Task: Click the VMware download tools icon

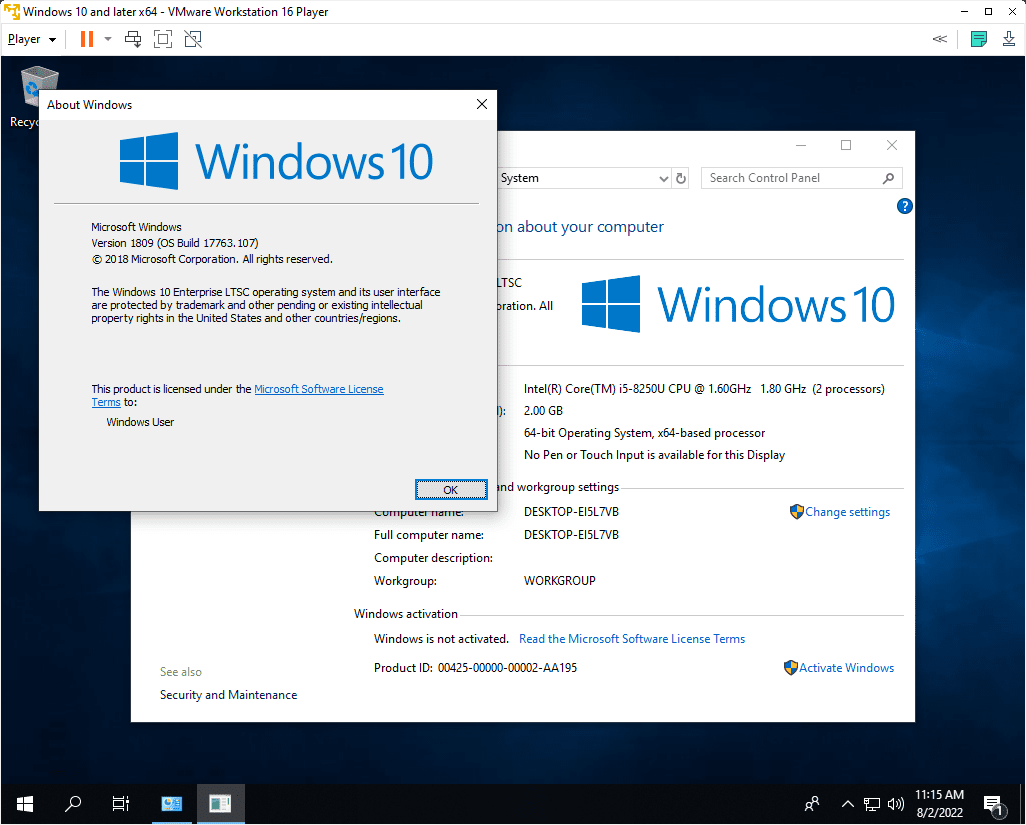Action: pos(1009,39)
